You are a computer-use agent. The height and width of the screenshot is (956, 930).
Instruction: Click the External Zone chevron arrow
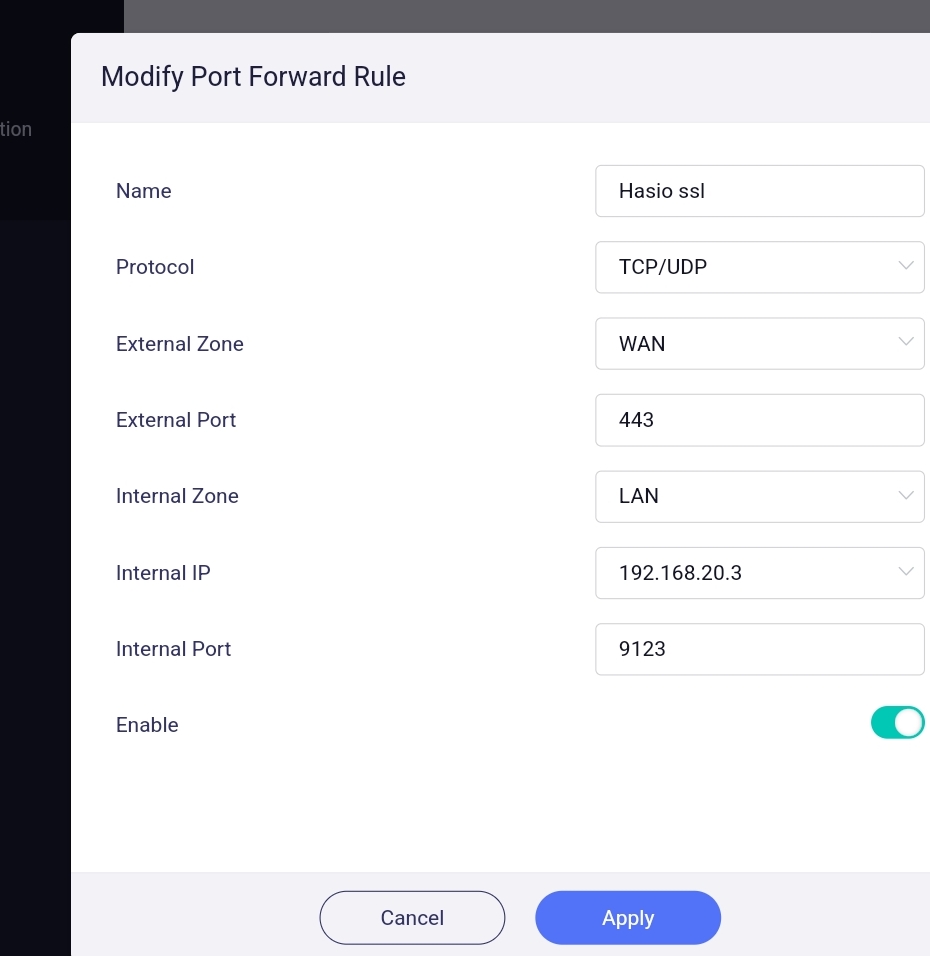point(906,342)
